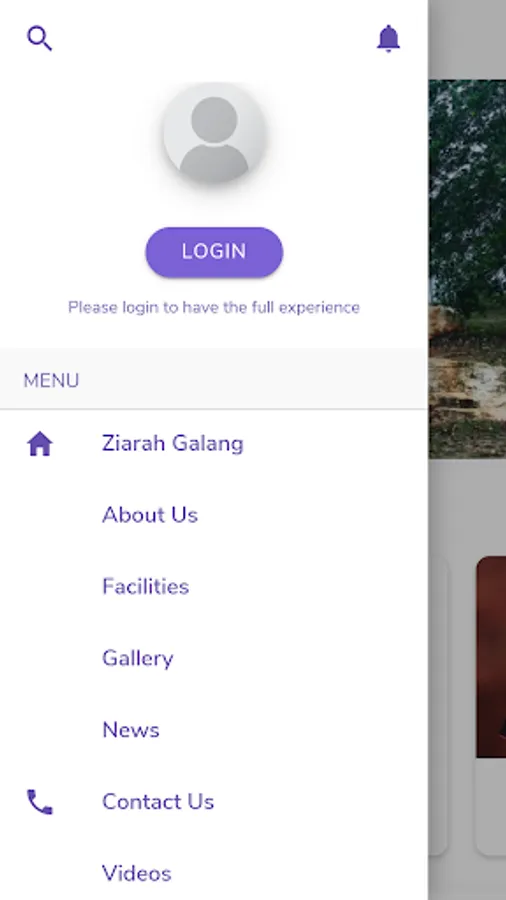Tap the default profile avatar picture
The height and width of the screenshot is (900, 506).
[x=214, y=133]
